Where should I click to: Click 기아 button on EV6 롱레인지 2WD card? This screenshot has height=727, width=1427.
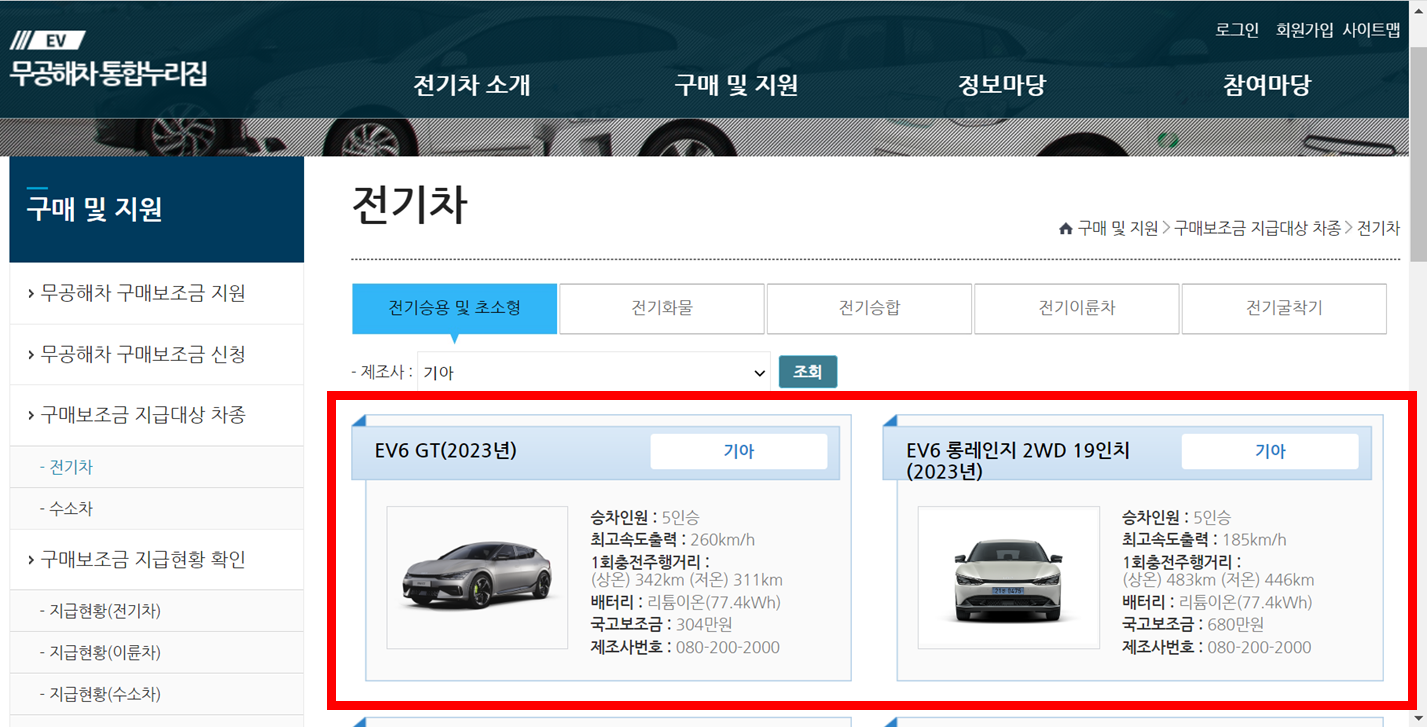[1270, 451]
